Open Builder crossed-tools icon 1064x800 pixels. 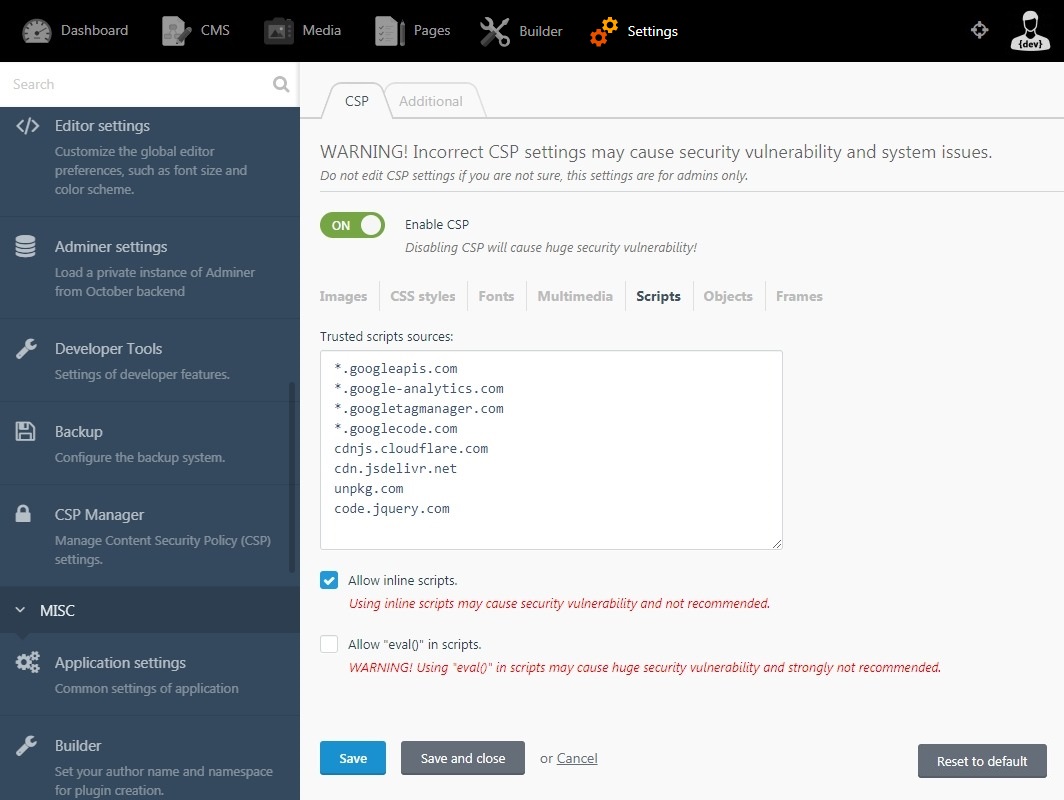(x=495, y=31)
